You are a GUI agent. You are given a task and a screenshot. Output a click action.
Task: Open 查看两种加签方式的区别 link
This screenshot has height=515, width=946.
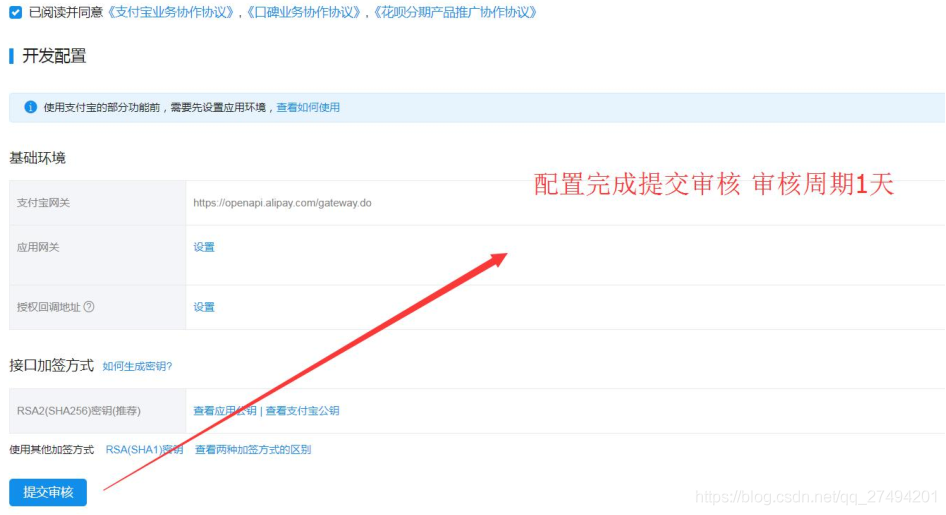(x=253, y=449)
